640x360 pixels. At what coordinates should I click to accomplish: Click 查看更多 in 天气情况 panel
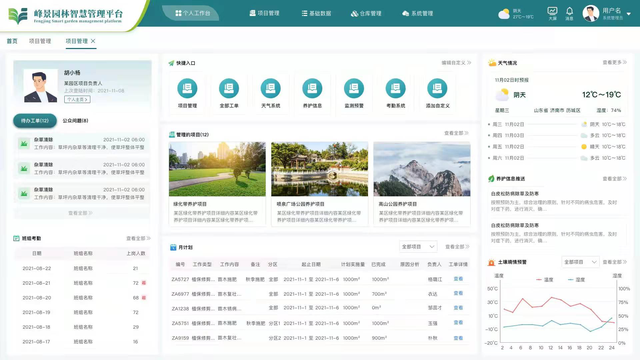[x=614, y=62]
